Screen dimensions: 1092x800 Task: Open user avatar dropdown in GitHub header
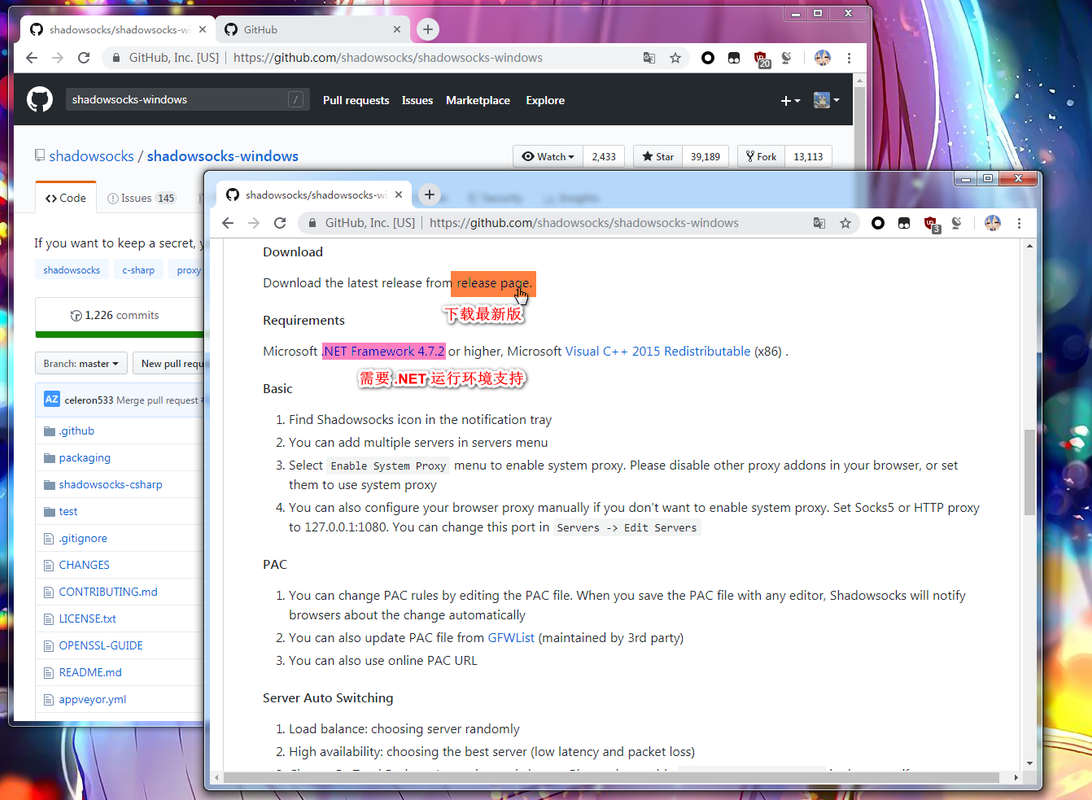[x=827, y=100]
